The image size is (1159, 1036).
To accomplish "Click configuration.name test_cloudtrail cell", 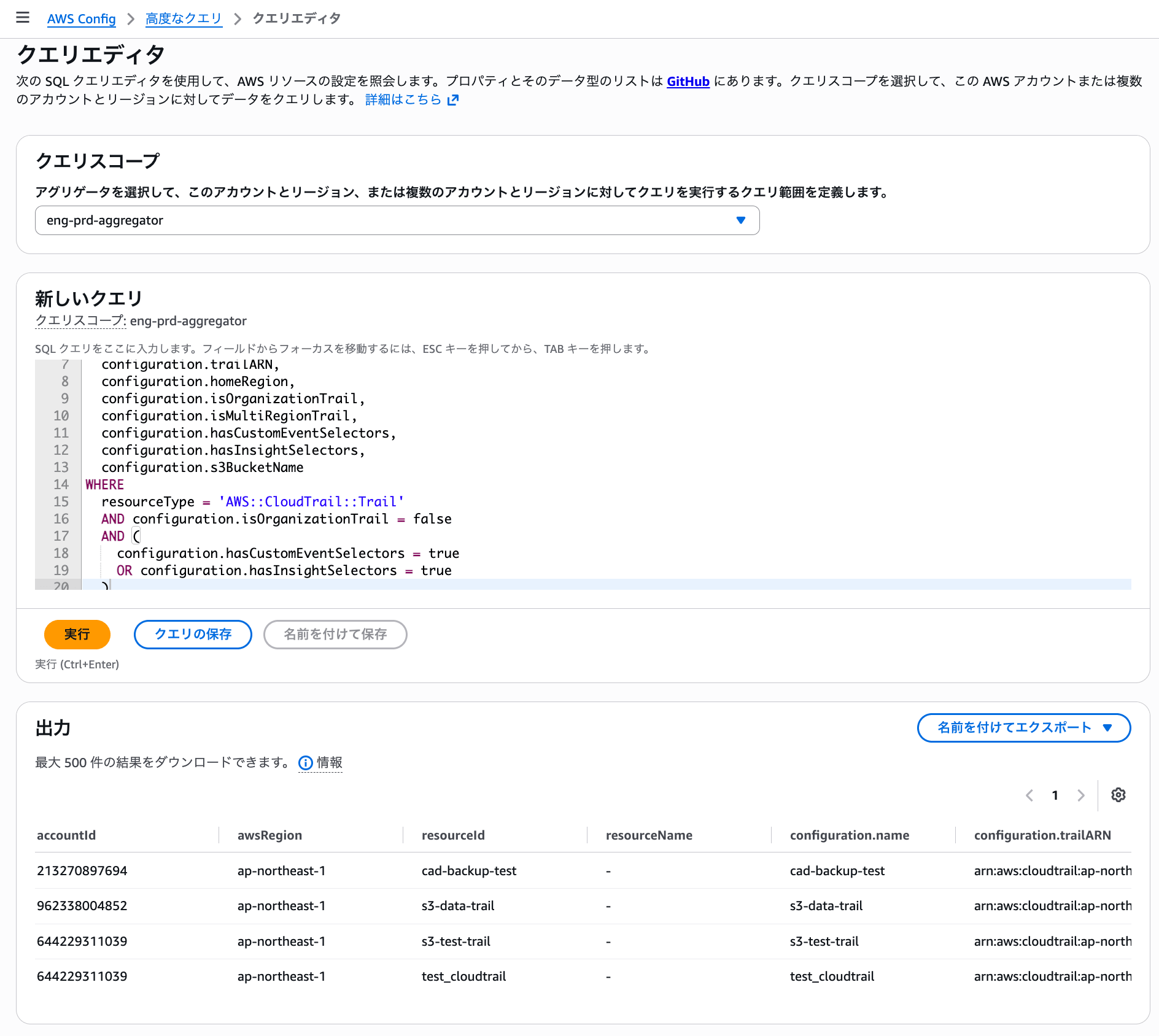I will click(832, 976).
